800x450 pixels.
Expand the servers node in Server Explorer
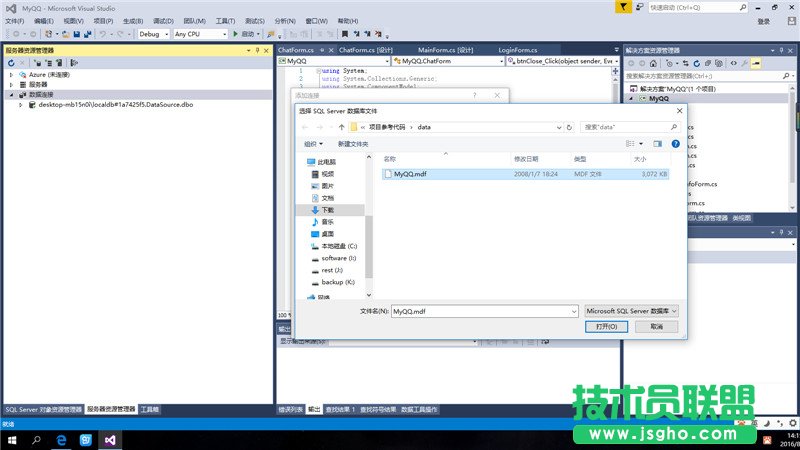pyautogui.click(x=11, y=85)
